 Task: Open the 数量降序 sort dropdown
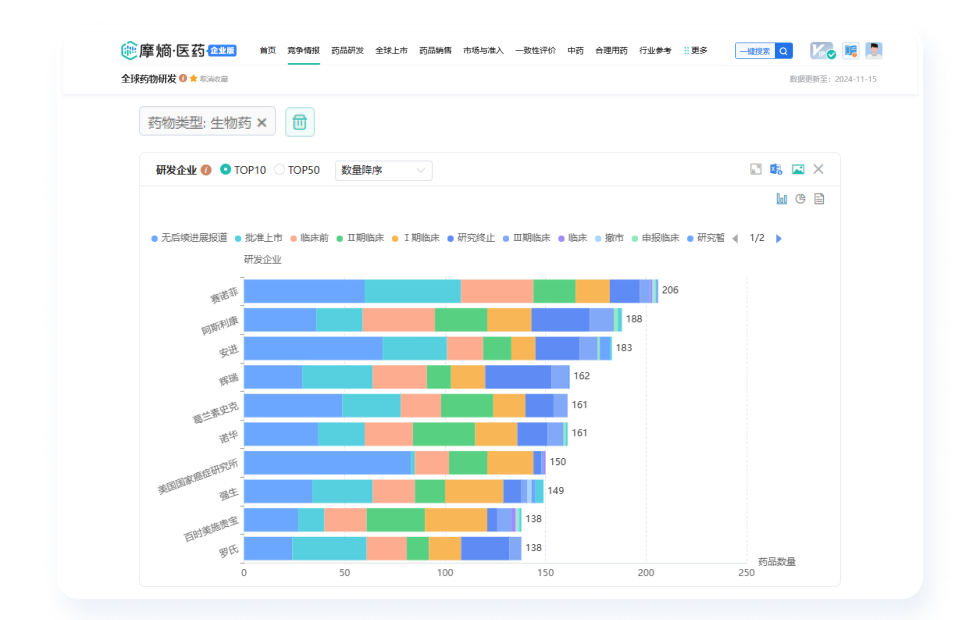[x=384, y=170]
